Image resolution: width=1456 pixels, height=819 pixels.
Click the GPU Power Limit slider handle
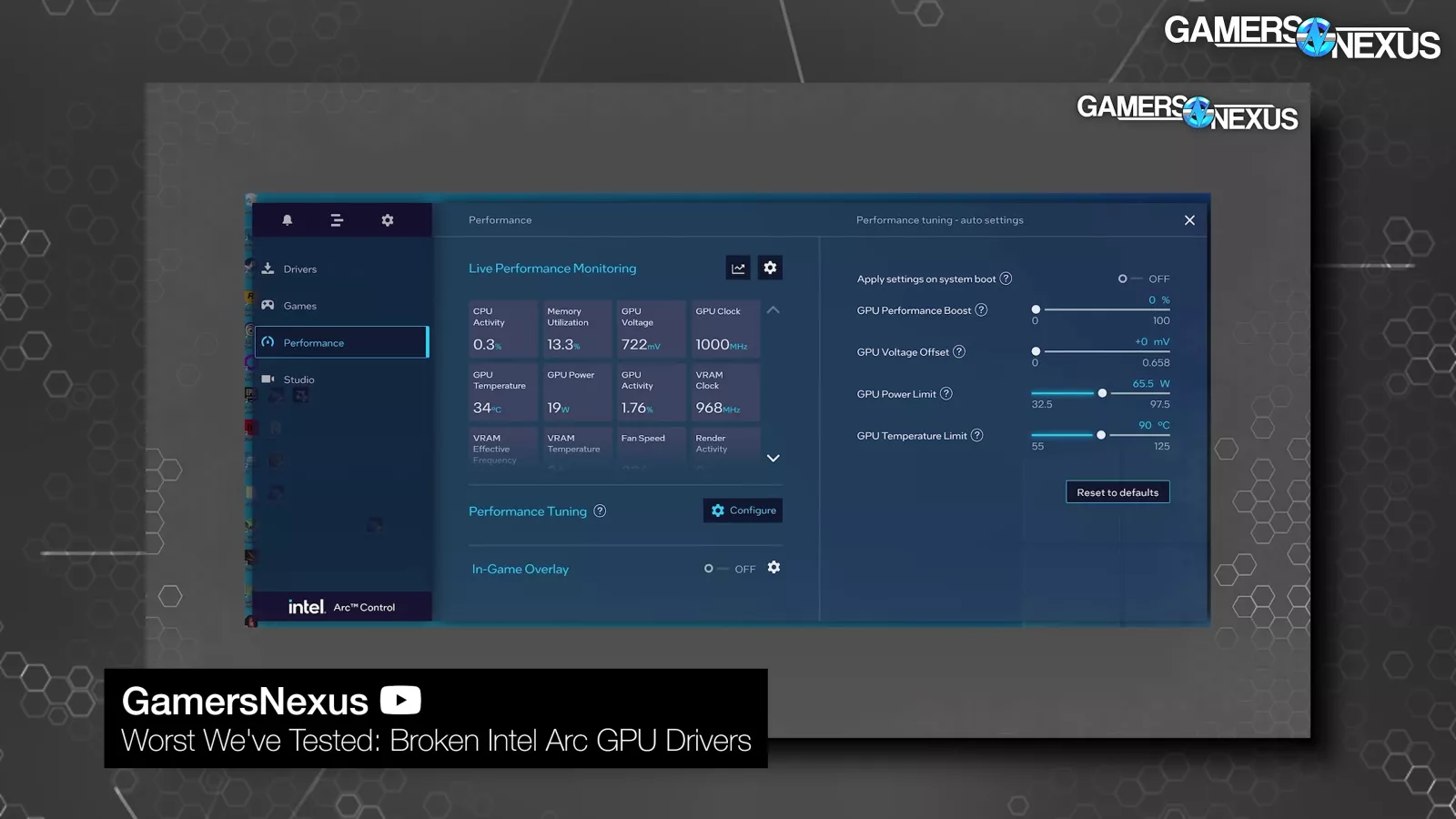click(1102, 393)
